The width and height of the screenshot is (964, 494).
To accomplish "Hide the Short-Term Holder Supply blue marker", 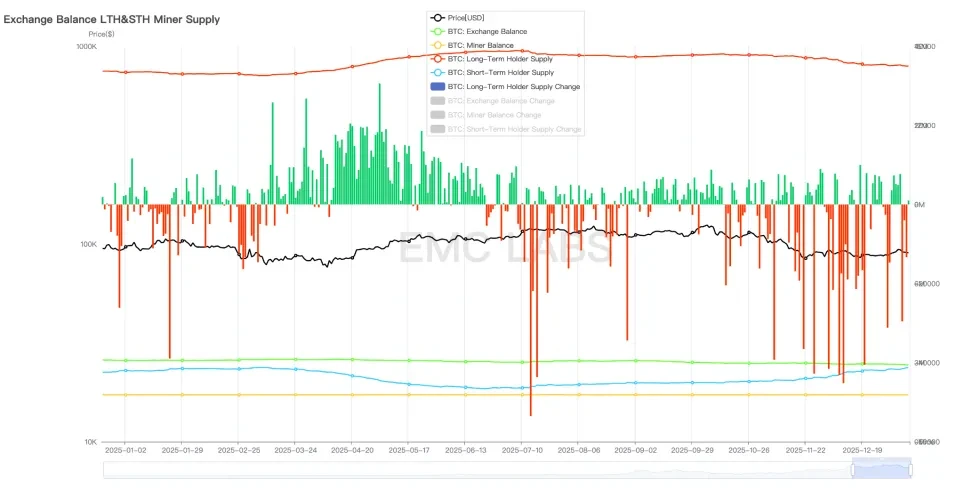I will point(437,73).
